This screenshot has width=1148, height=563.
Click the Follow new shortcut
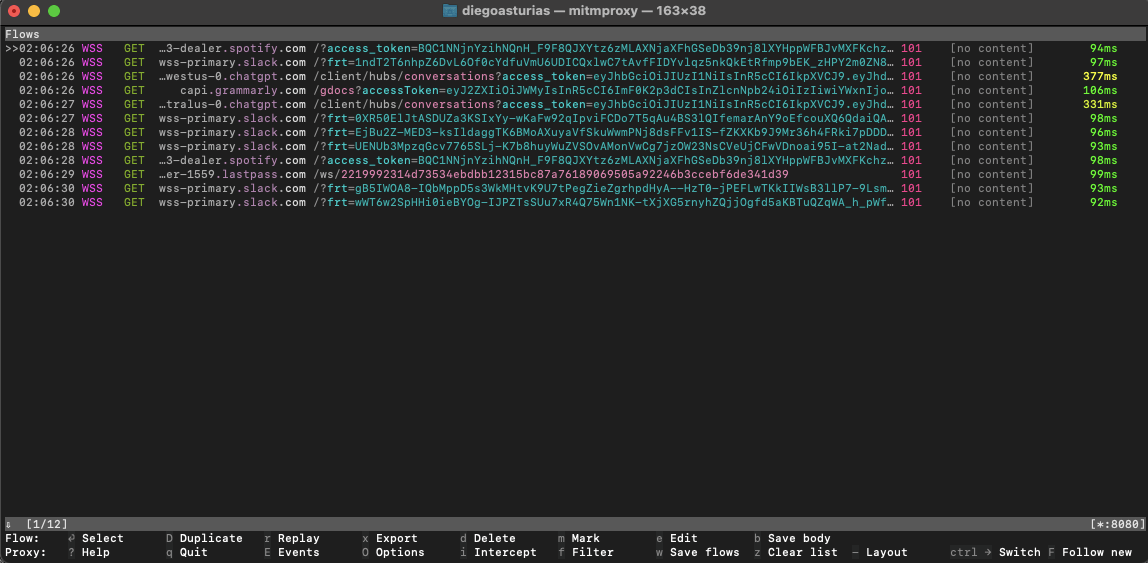(x=1097, y=552)
